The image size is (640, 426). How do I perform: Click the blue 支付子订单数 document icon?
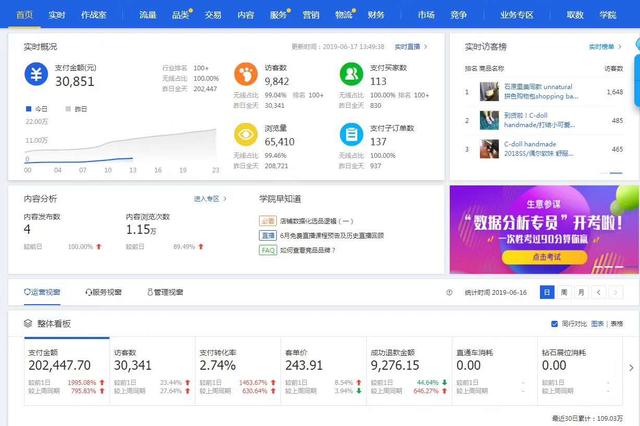click(351, 135)
